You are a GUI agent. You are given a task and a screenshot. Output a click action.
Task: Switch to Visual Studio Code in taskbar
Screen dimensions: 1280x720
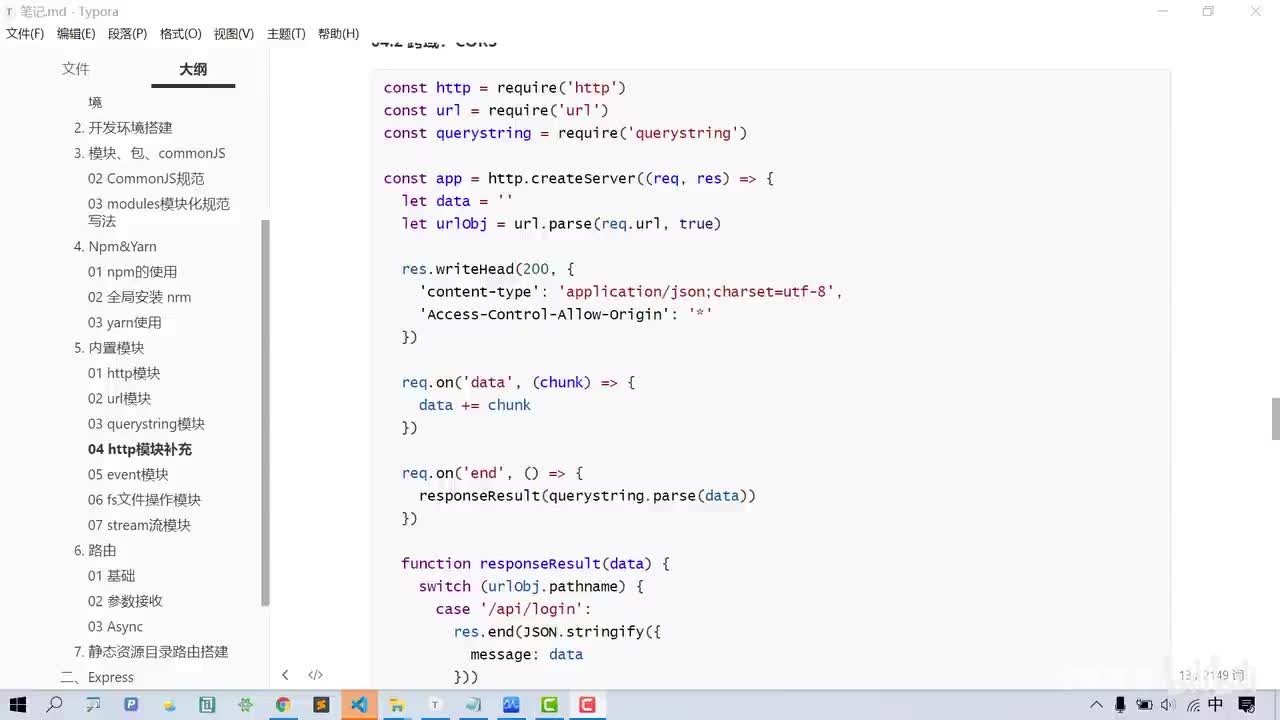pos(359,705)
